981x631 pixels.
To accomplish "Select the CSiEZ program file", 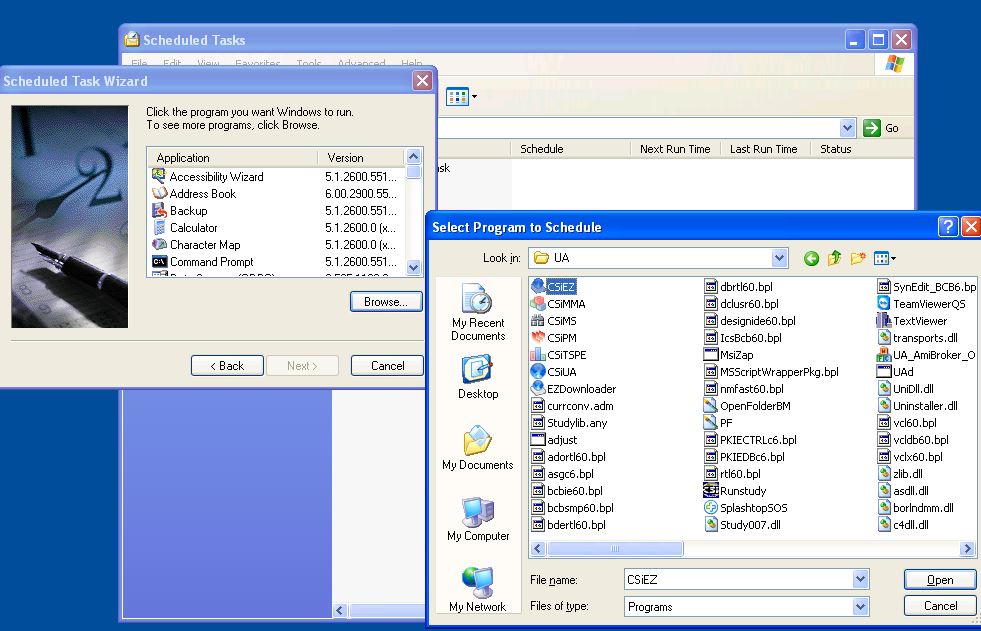I will [561, 286].
